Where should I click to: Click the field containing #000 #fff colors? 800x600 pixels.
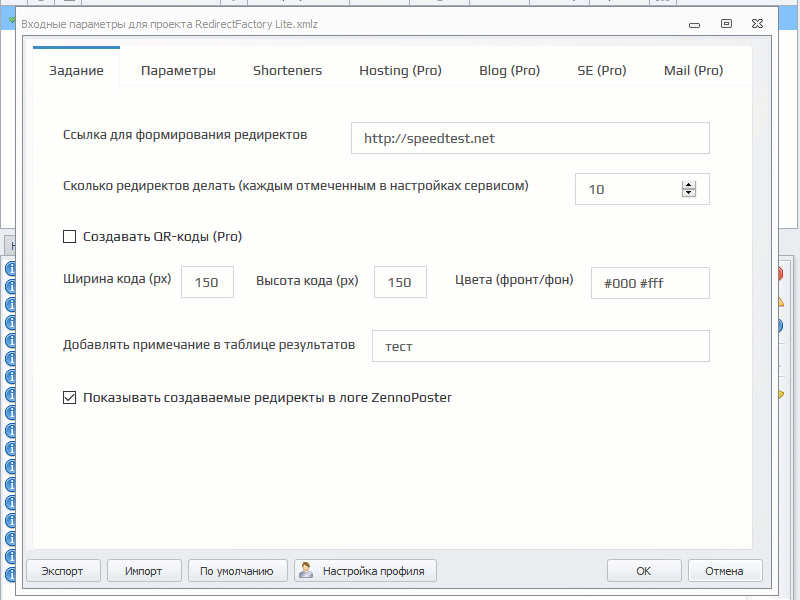coord(650,283)
